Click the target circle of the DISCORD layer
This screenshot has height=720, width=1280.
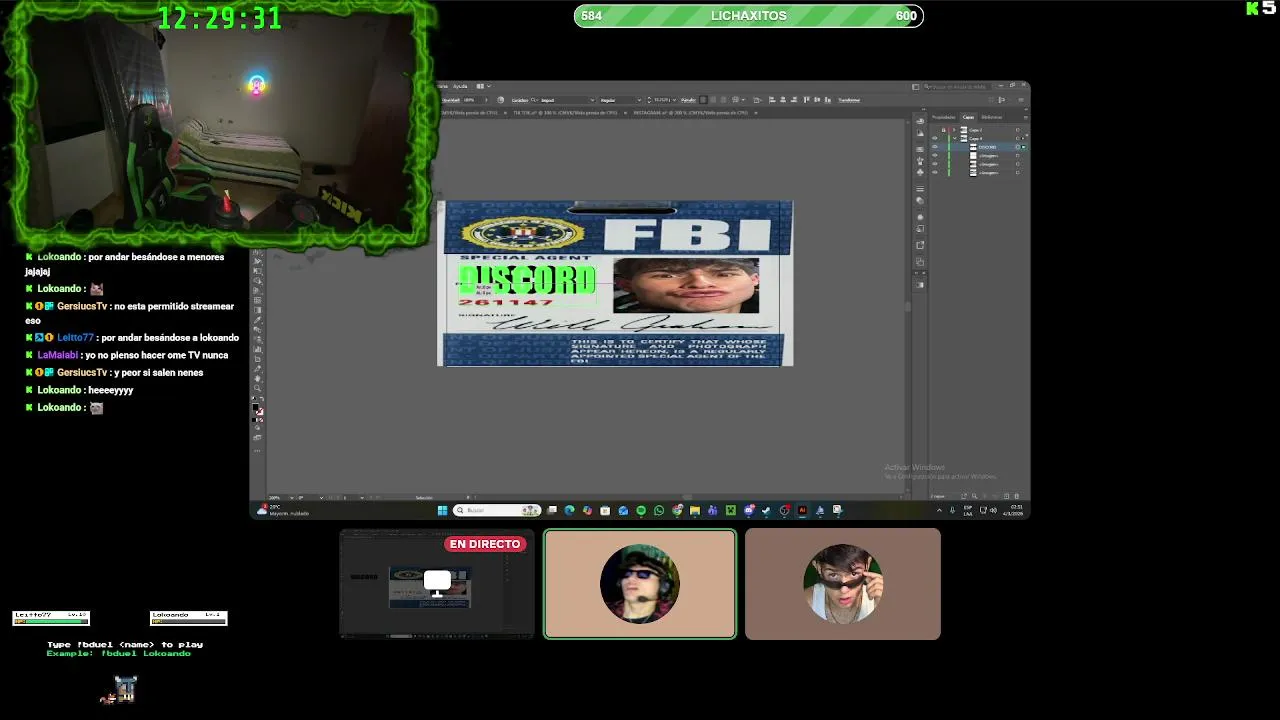click(x=1017, y=147)
